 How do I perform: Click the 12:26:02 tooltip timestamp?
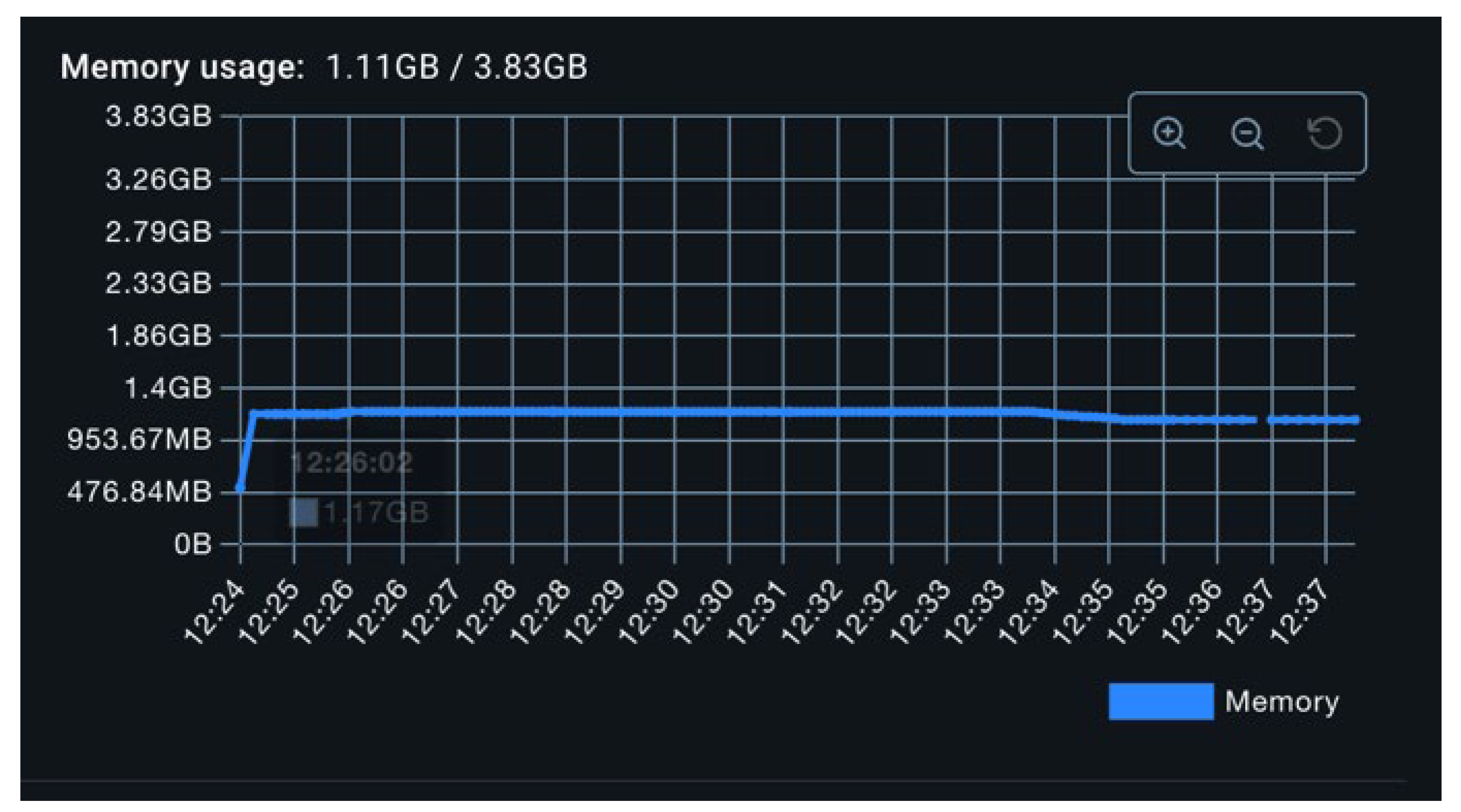click(x=351, y=462)
